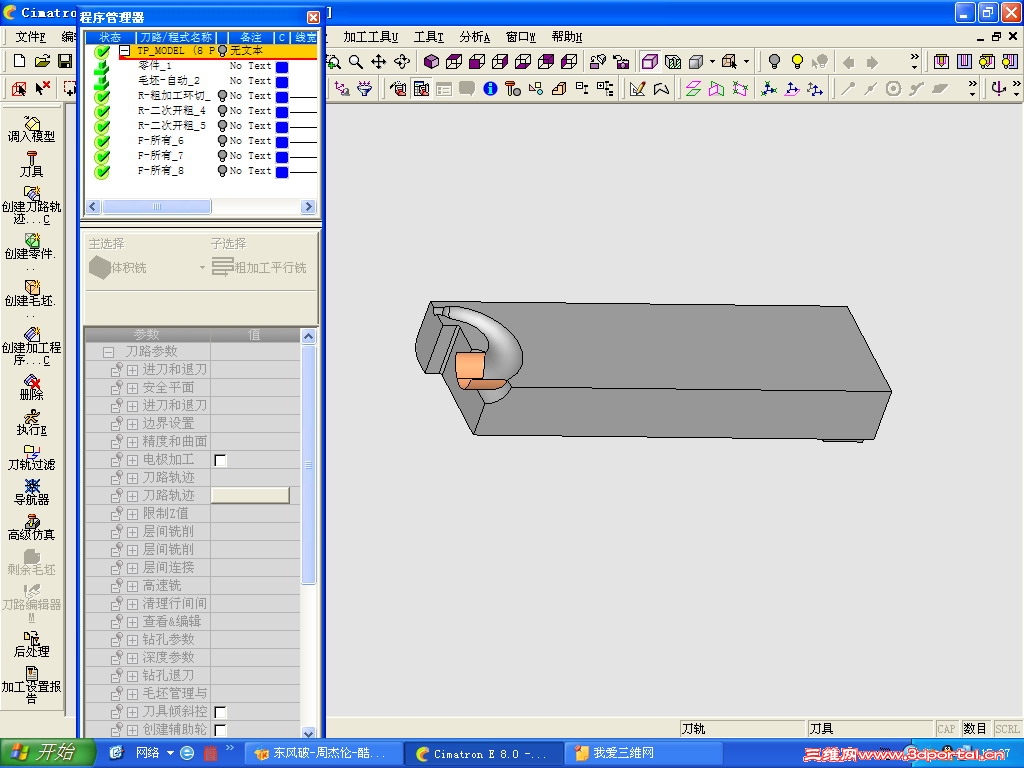1024x768 pixels.
Task: Toggle visibility bulb of TP_MODEL row
Action: (223, 51)
